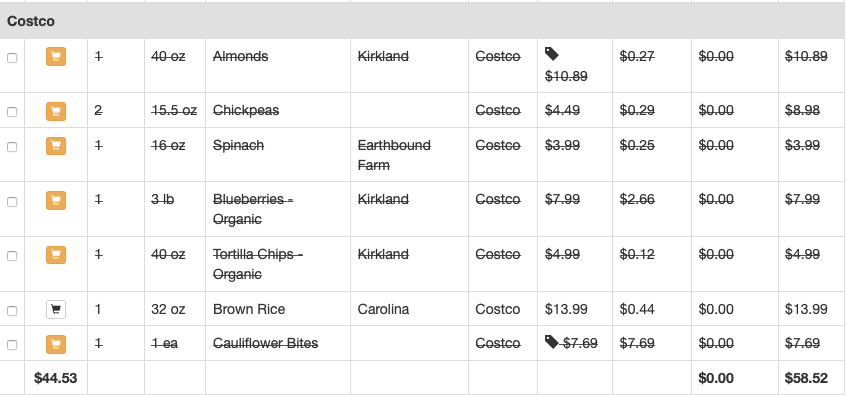Click the Carolina brand cell
Image resolution: width=847 pixels, height=395 pixels.
coord(409,309)
